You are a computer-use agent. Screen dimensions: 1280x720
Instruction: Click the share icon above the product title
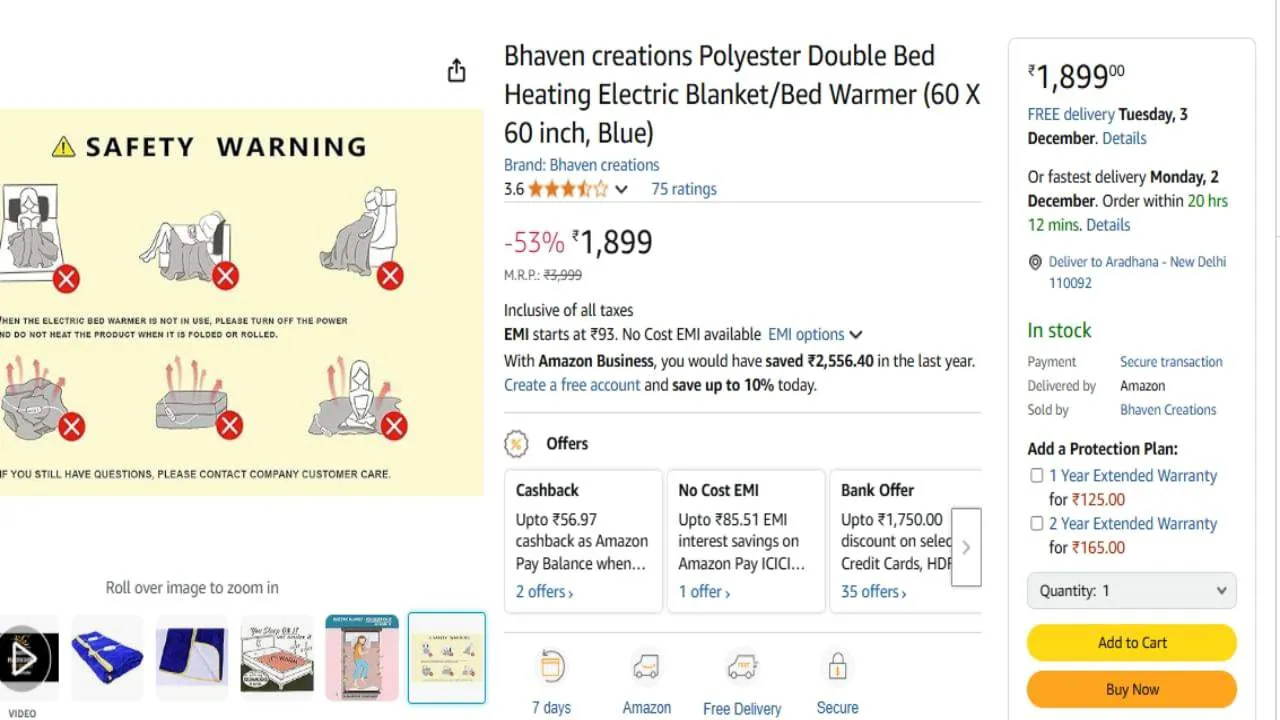(x=456, y=70)
